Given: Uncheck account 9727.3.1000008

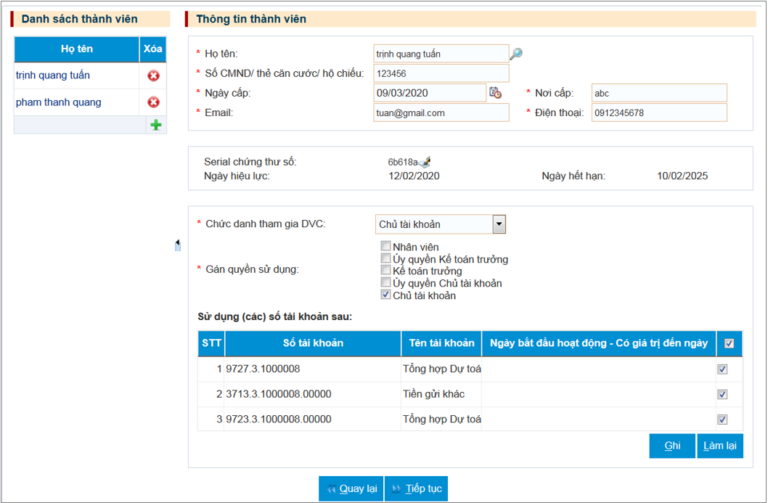Looking at the screenshot, I should [722, 369].
